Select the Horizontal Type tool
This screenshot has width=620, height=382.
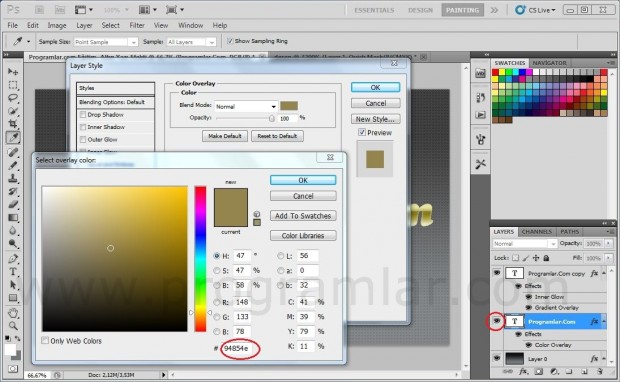(x=13, y=272)
